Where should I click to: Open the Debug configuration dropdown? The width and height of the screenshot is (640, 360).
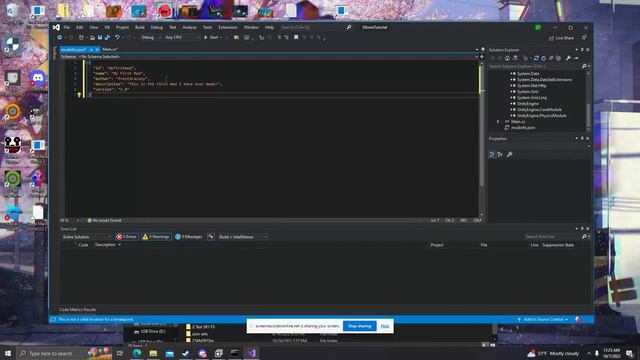coord(150,38)
